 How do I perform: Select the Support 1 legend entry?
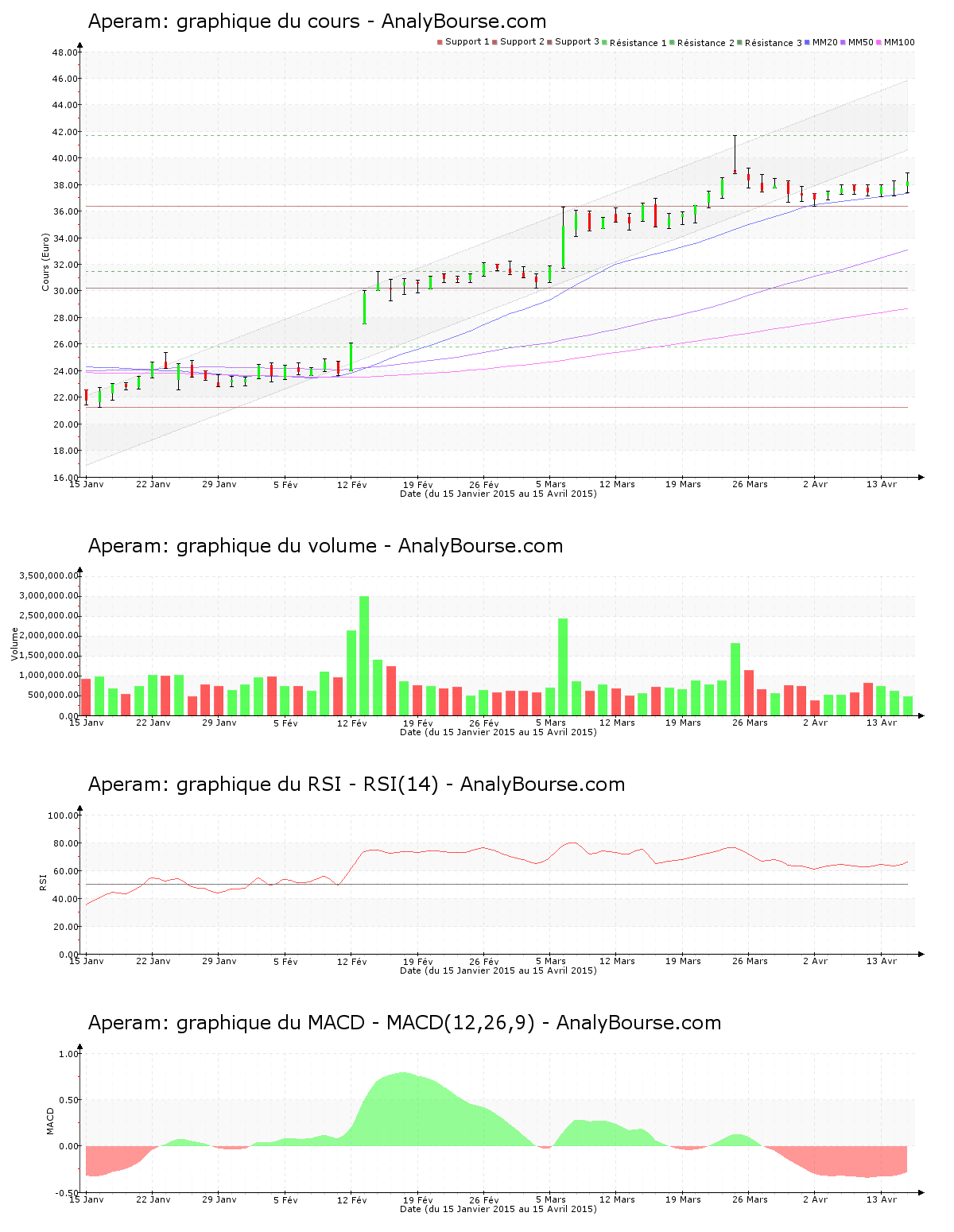(463, 42)
